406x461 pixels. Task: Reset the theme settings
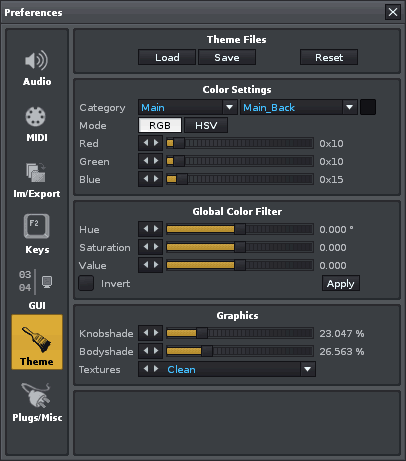pos(329,57)
